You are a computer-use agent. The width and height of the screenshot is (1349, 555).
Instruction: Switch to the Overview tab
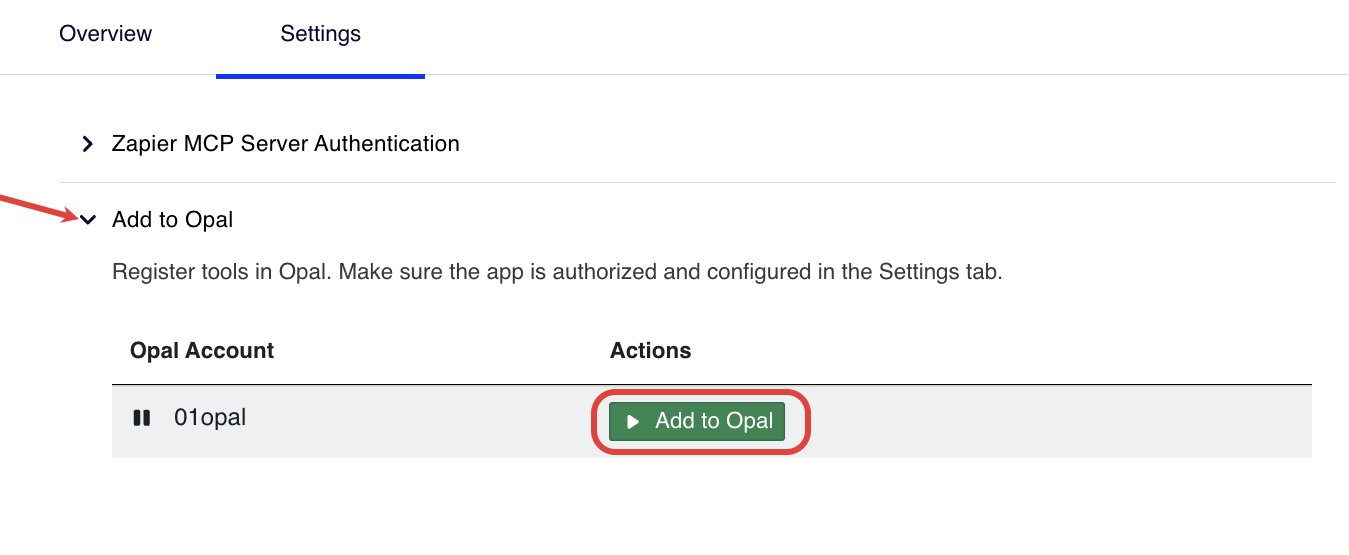(106, 34)
